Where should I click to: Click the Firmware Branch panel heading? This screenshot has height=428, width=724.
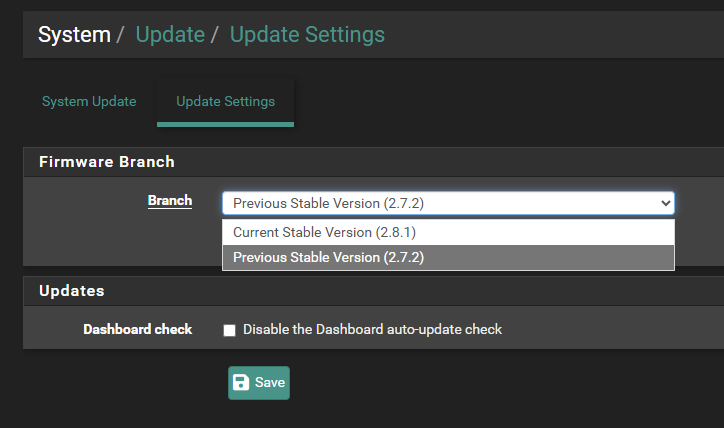pyautogui.click(x=107, y=162)
